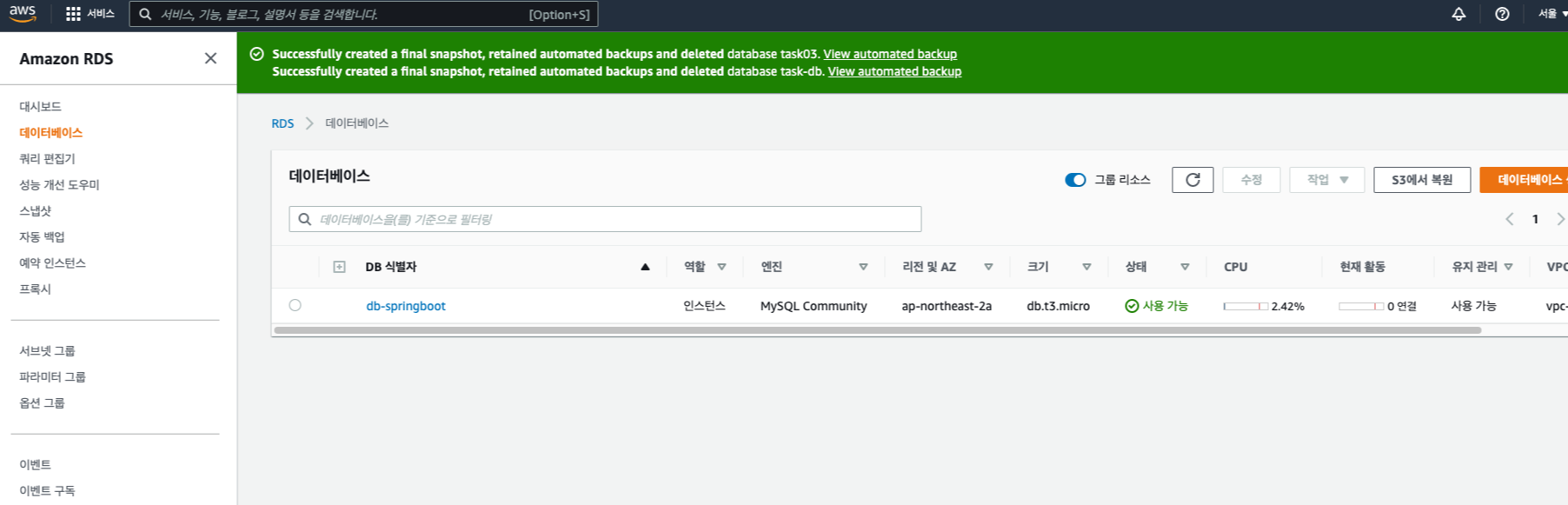Screen dimensions: 1568x505
Task: Open 이벤트 구독 in the sidebar
Action: (47, 490)
